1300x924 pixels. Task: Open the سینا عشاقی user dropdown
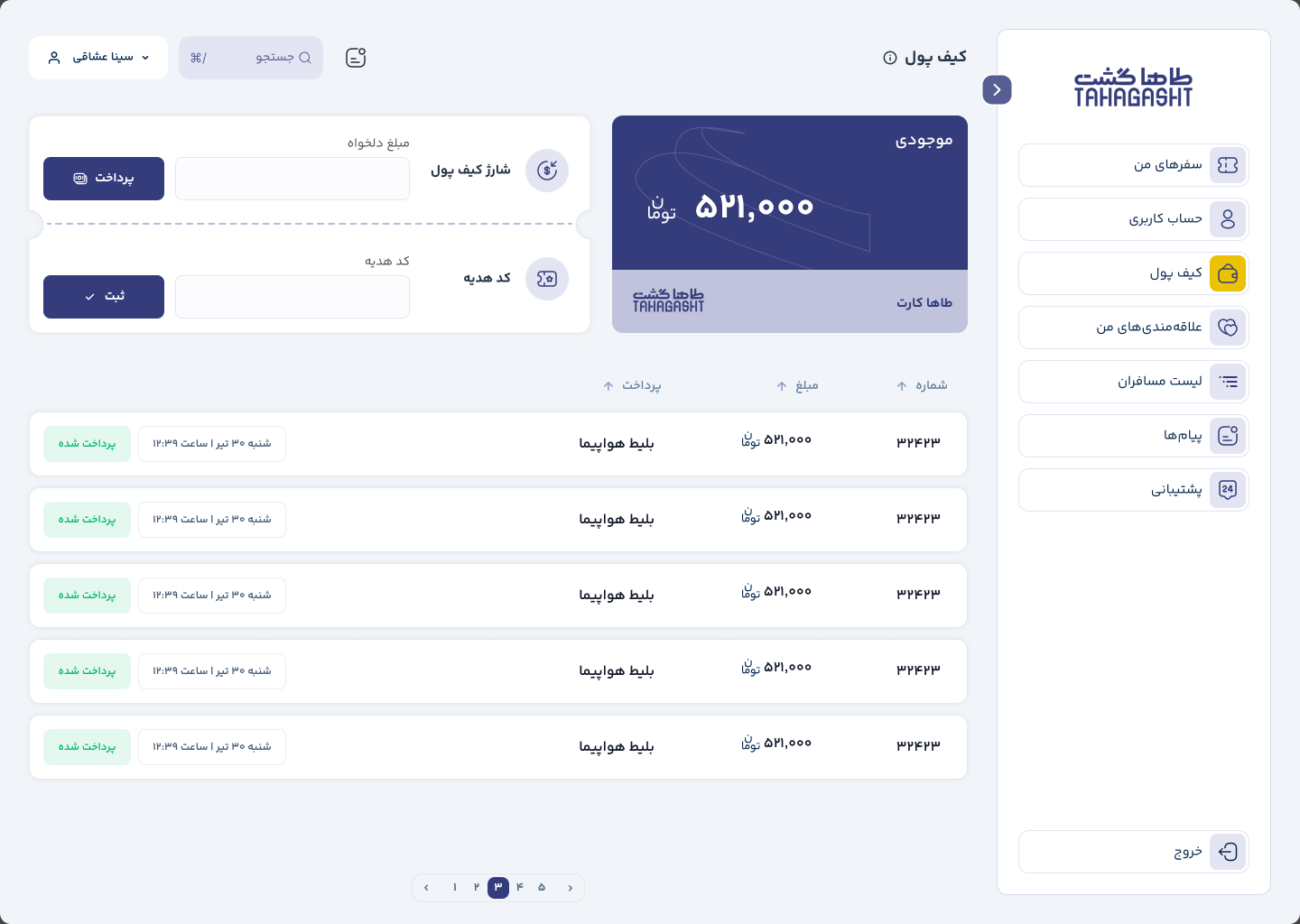point(98,58)
